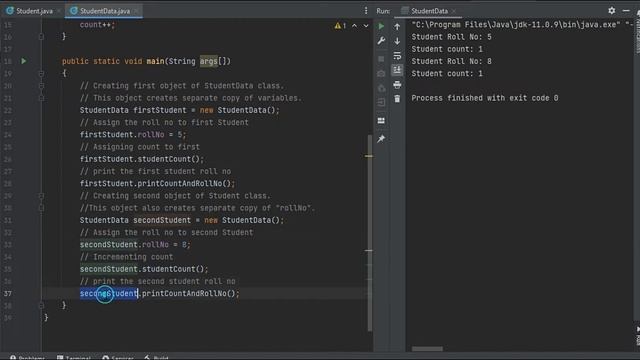Click 'new StudentData()' on line 22
This screenshot has width=640, height=360.
tap(238, 110)
